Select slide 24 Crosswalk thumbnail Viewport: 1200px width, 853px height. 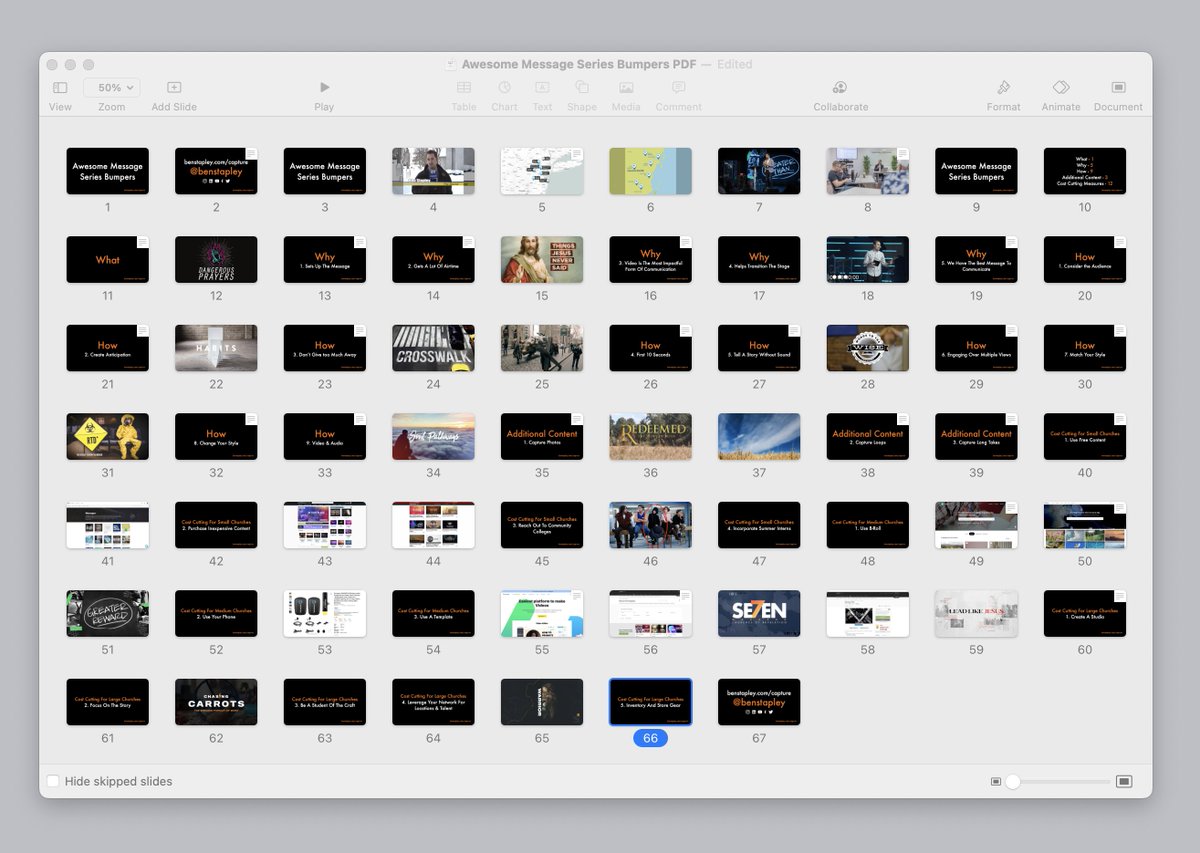(x=433, y=348)
